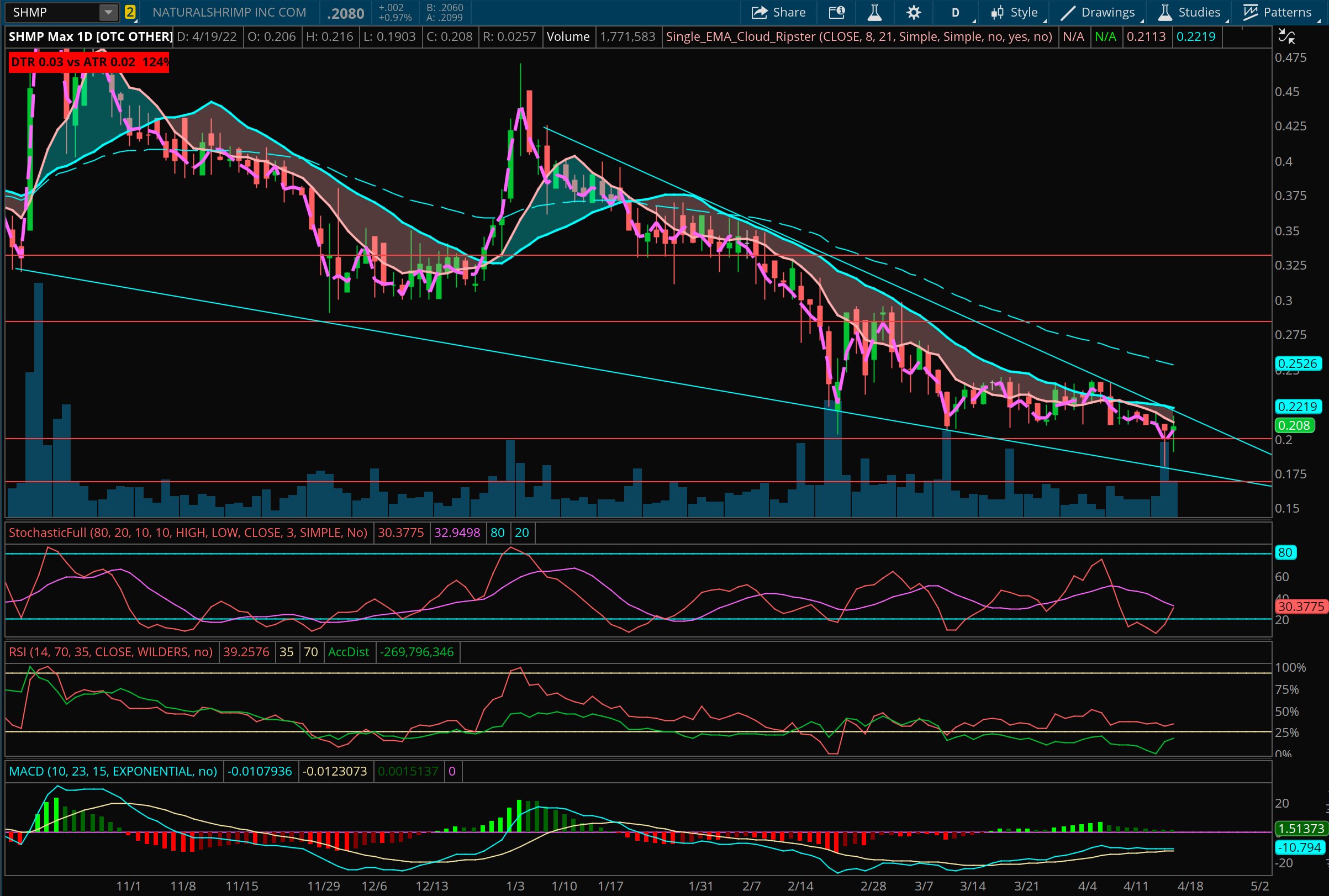Click the R: 0.0257 range value
1329x896 pixels.
click(510, 36)
